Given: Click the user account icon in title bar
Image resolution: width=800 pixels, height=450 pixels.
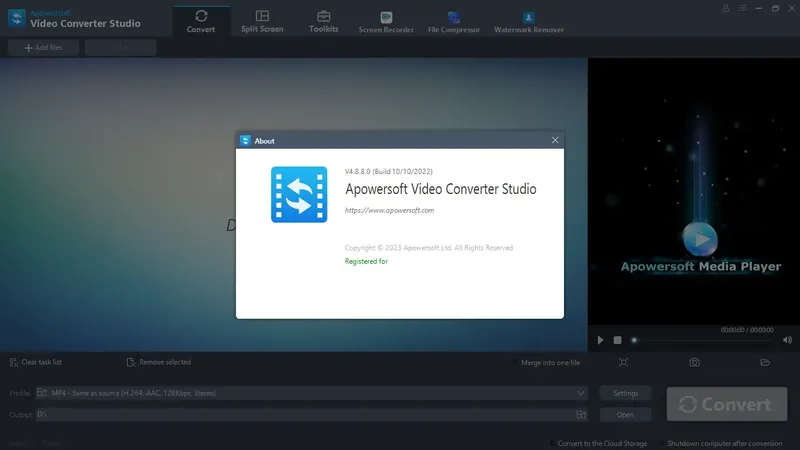Looking at the screenshot, I should [726, 9].
